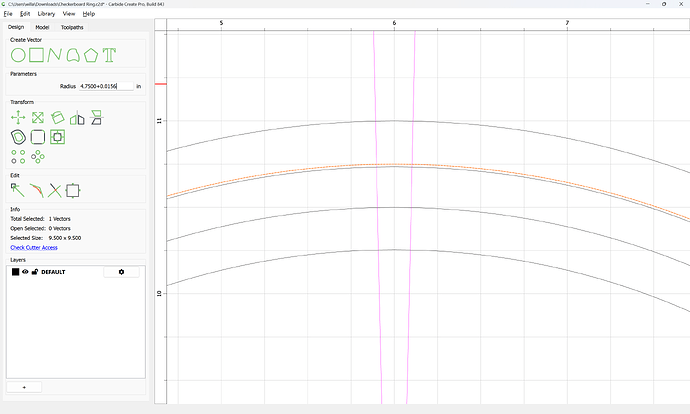Activate the Rotate transform tool
690x414 pixels.
click(x=57, y=118)
